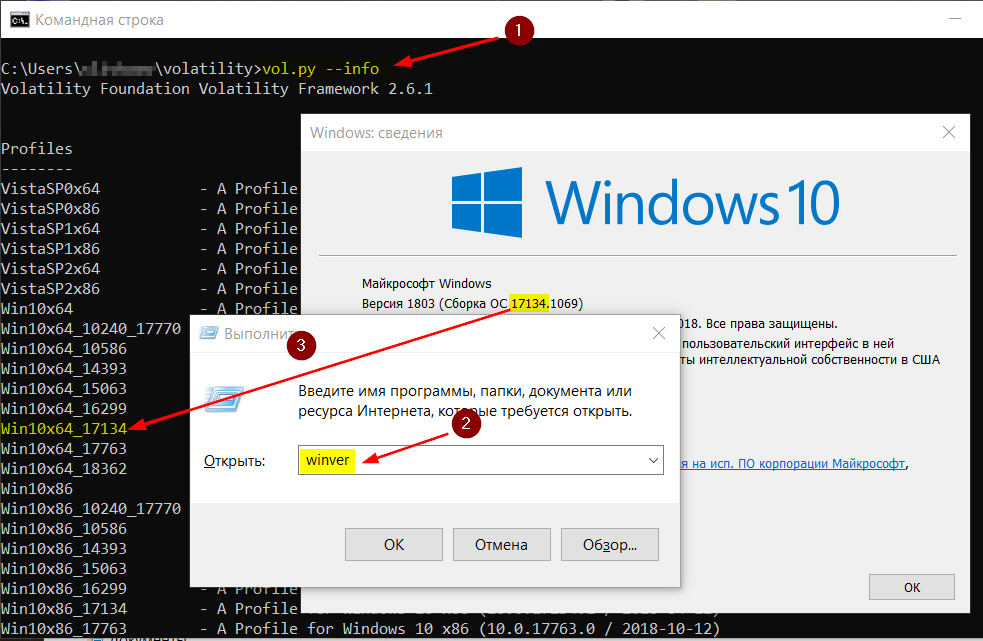983x641 pixels.
Task: Click the "Майкрософт Windows" text in winver
Action: [x=427, y=283]
